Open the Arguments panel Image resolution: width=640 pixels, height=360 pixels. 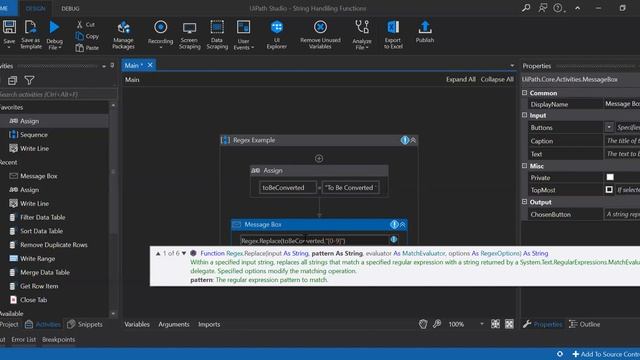(174, 324)
